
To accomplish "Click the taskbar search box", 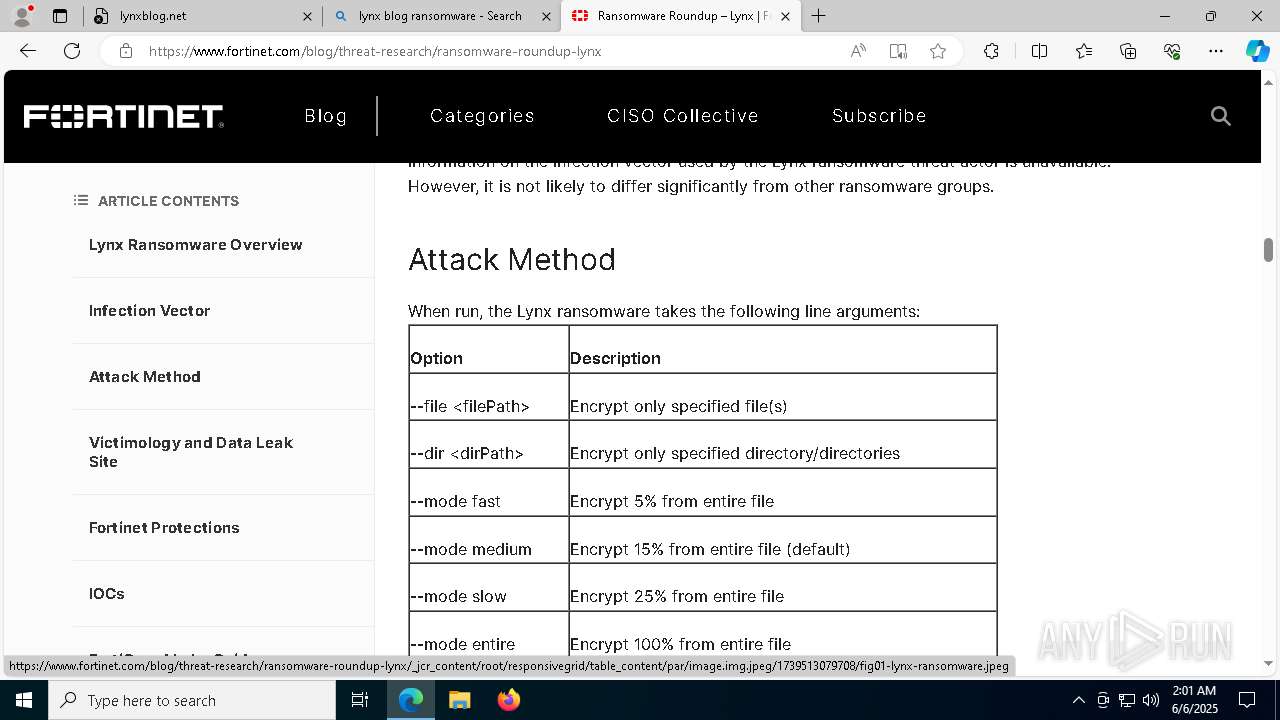I will click(x=192, y=700).
